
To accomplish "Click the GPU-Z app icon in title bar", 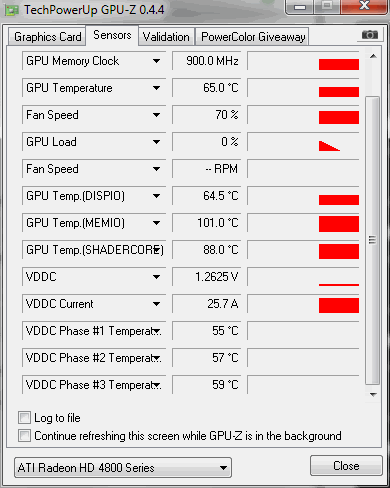I will tap(12, 10).
